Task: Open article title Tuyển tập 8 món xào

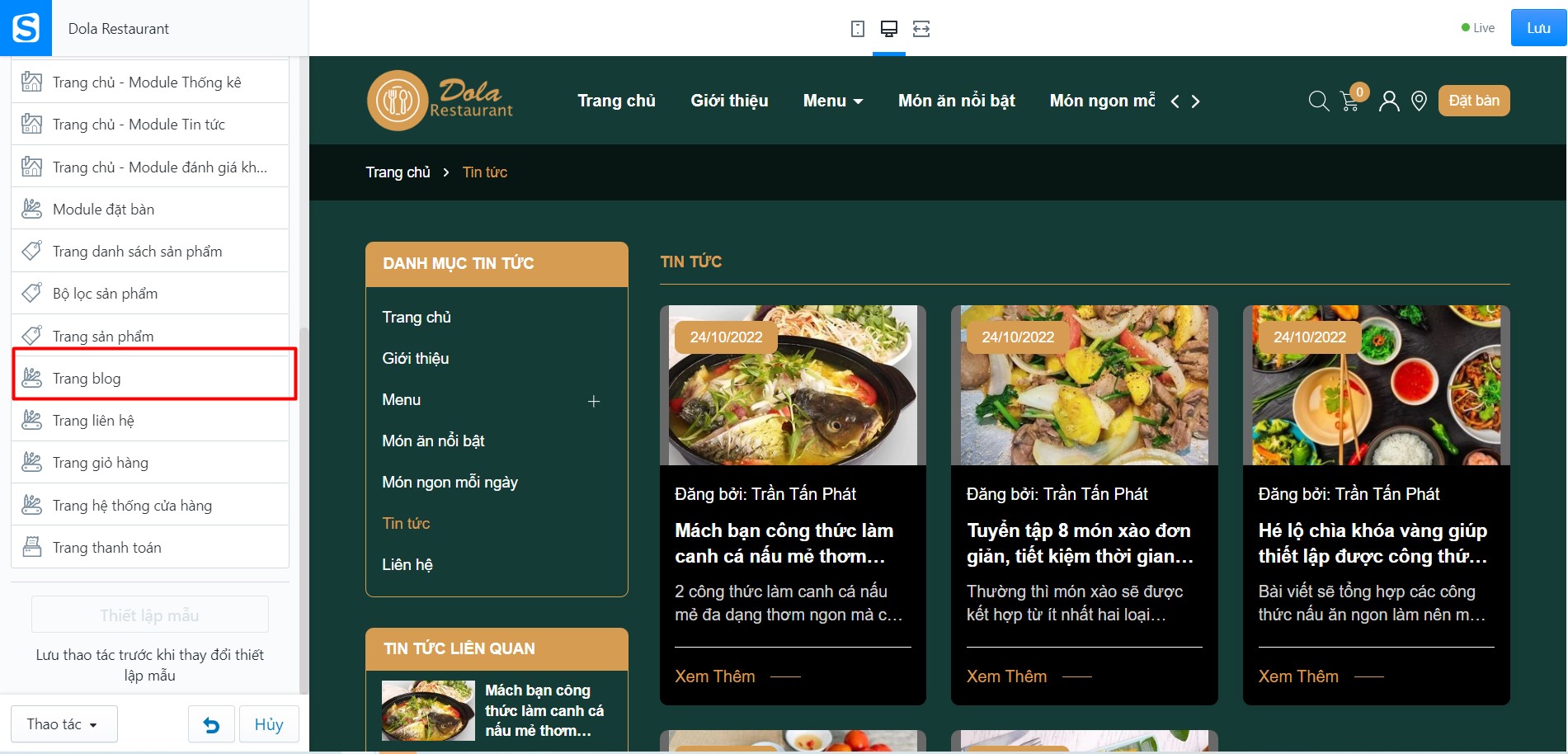Action: (x=1081, y=543)
